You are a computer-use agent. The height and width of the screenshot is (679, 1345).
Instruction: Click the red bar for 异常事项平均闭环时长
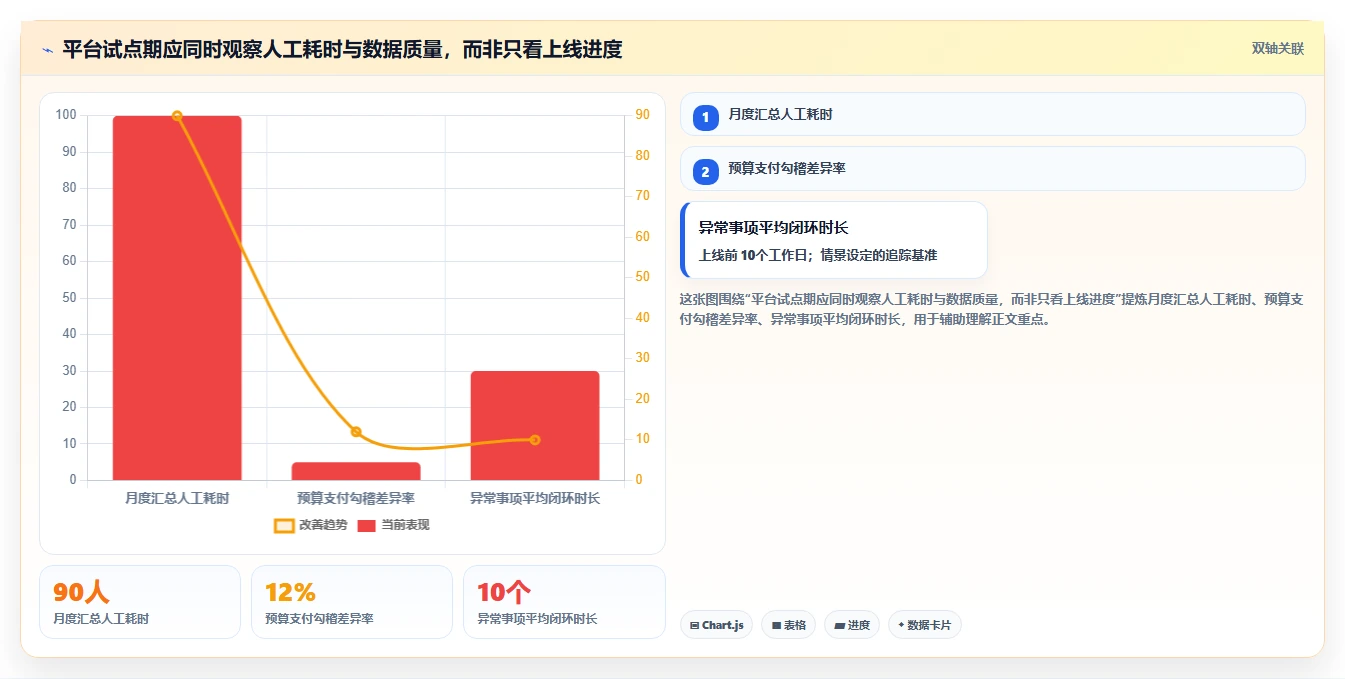[x=535, y=425]
